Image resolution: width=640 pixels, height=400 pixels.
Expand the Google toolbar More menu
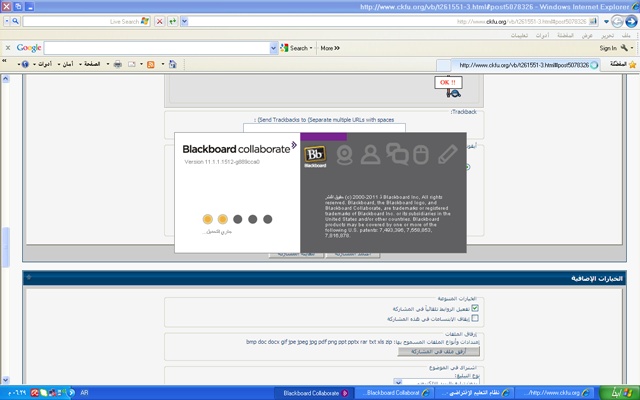[x=330, y=48]
